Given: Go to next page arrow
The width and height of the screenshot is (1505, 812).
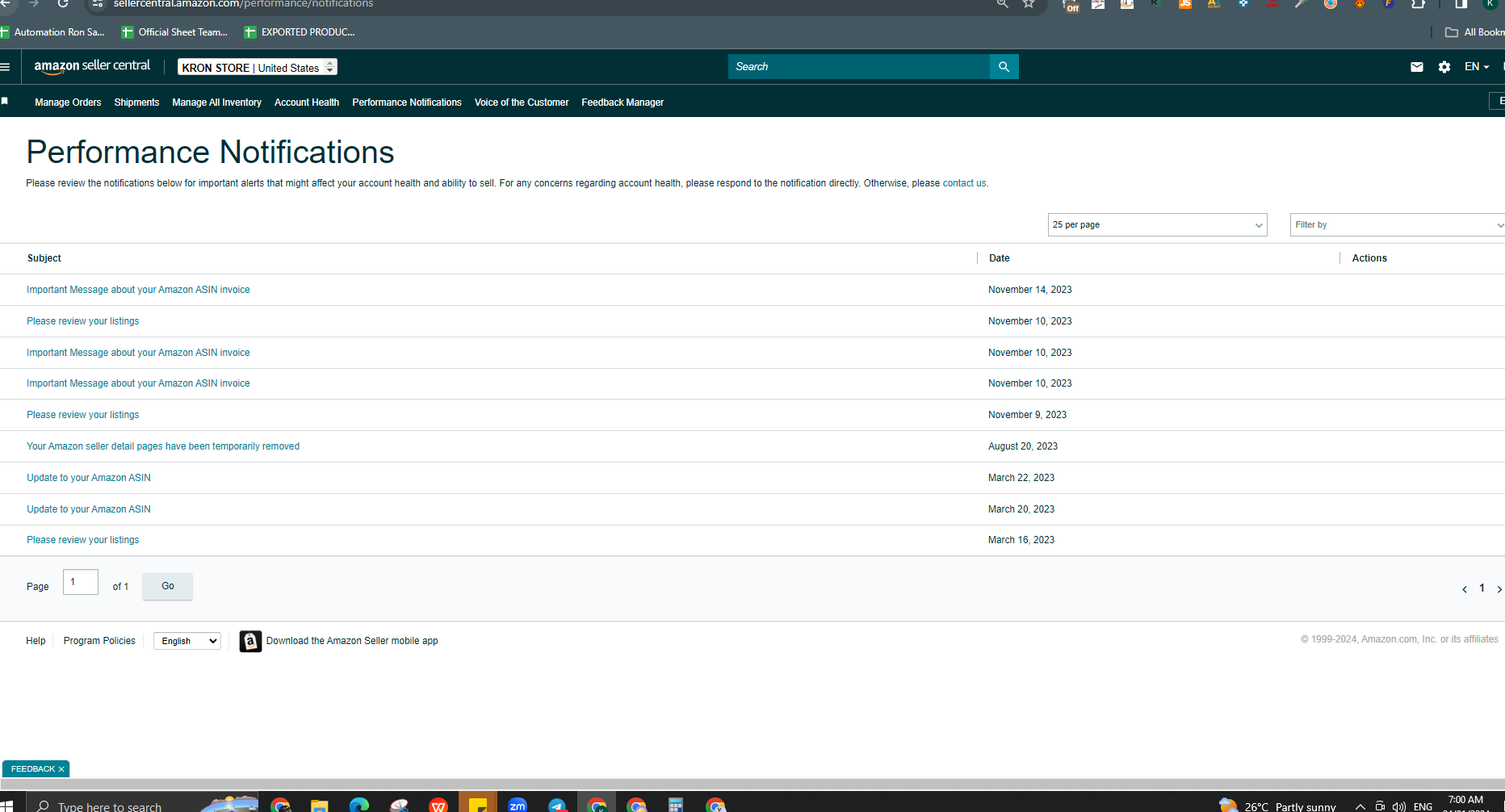Looking at the screenshot, I should pyautogui.click(x=1499, y=589).
